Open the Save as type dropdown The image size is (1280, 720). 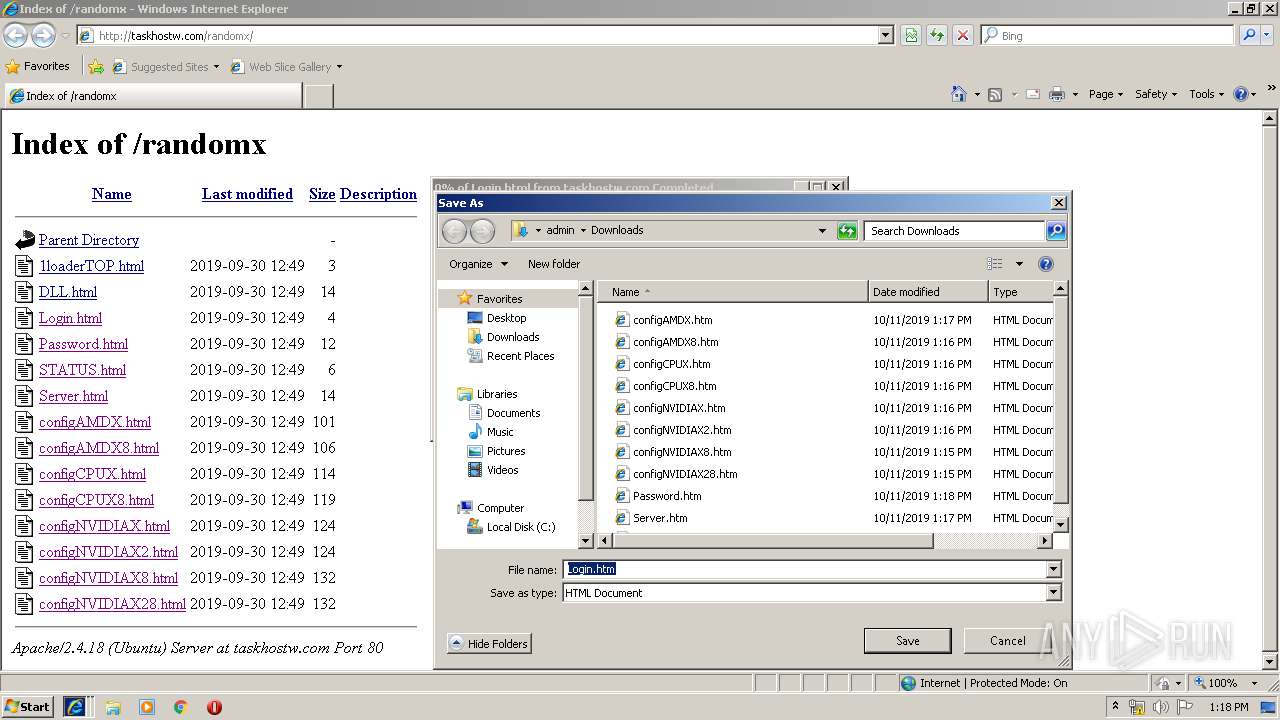(x=1053, y=593)
